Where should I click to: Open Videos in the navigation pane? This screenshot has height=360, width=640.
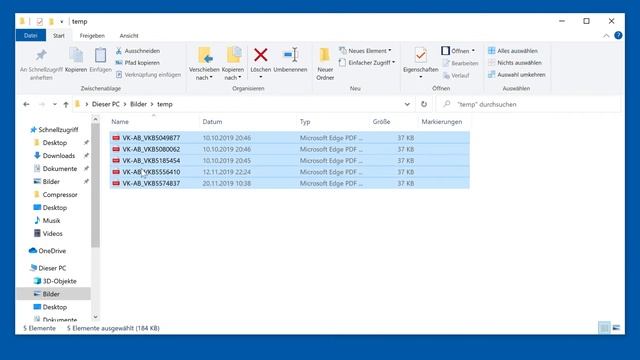tap(48, 233)
